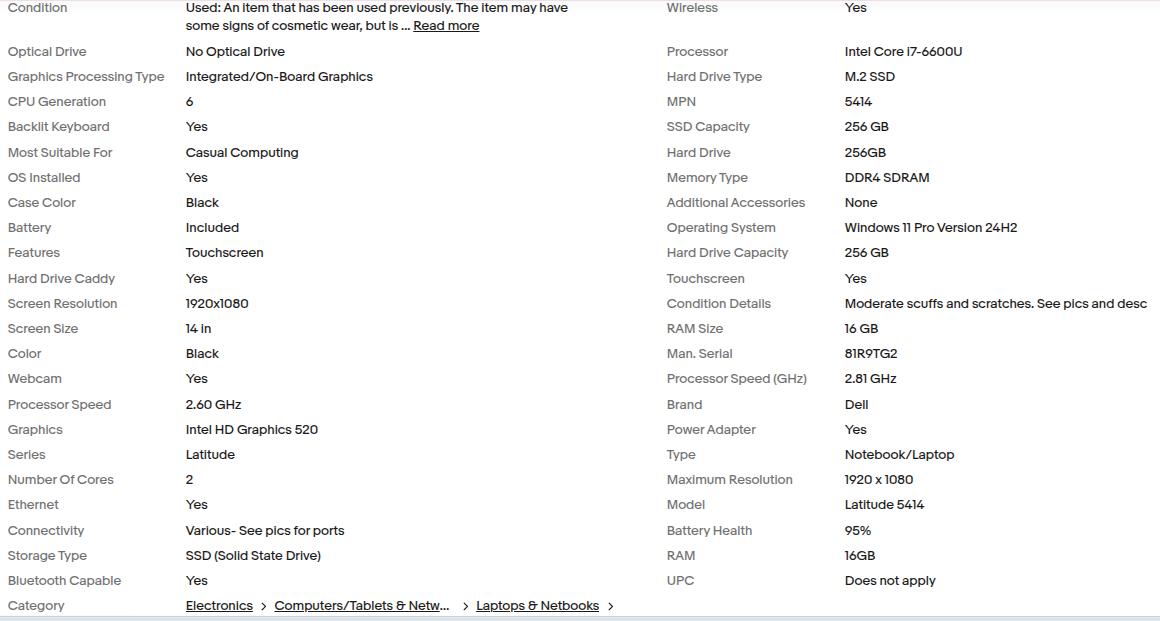Viewport: 1160px width, 621px height.
Task: Click the 'Man. Serial' label
Action: (x=699, y=354)
